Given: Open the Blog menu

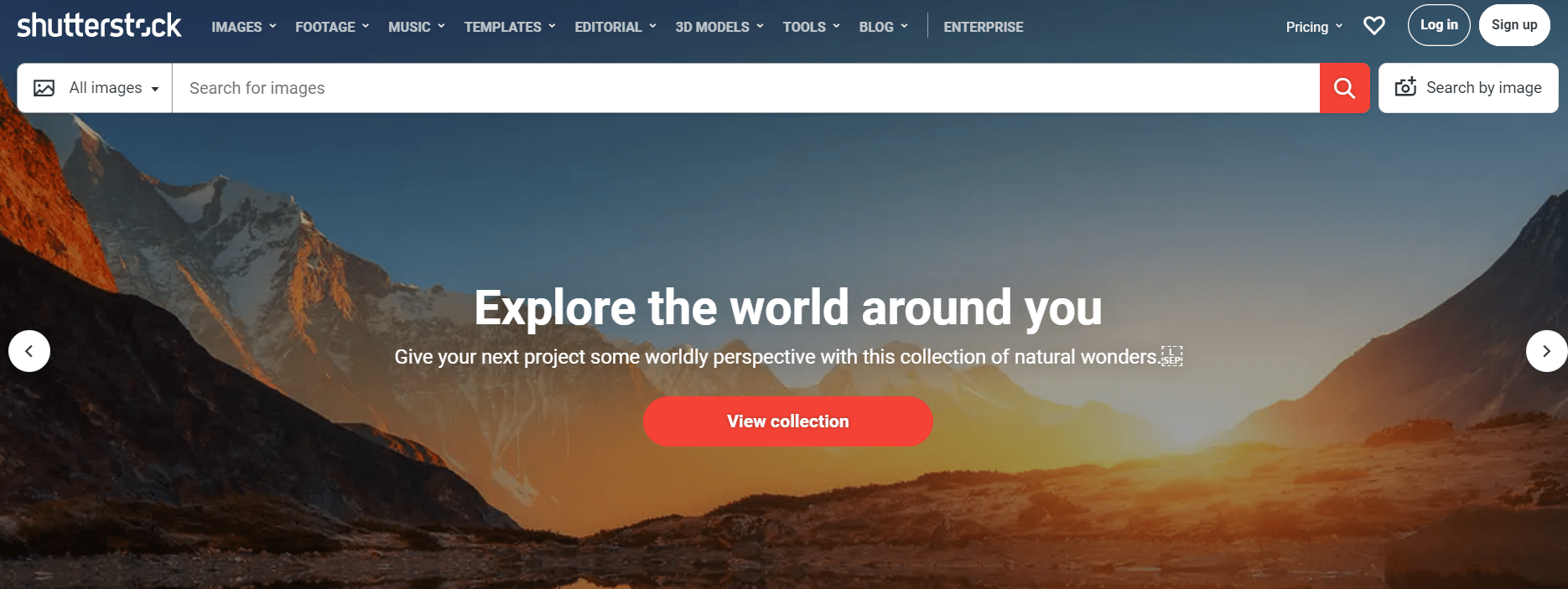Looking at the screenshot, I should [883, 27].
